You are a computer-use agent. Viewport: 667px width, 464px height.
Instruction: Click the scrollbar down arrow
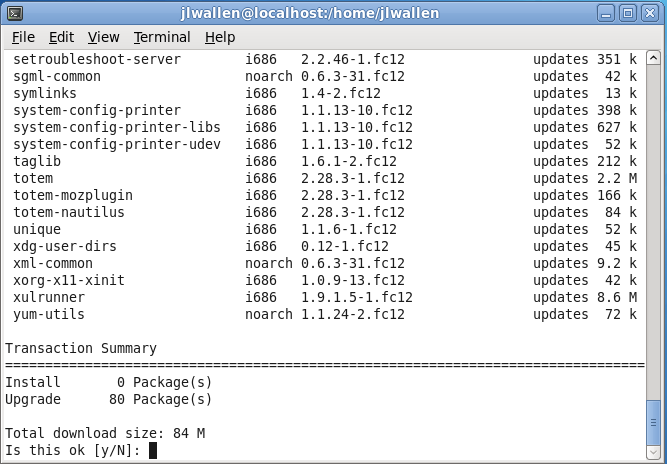(654, 455)
